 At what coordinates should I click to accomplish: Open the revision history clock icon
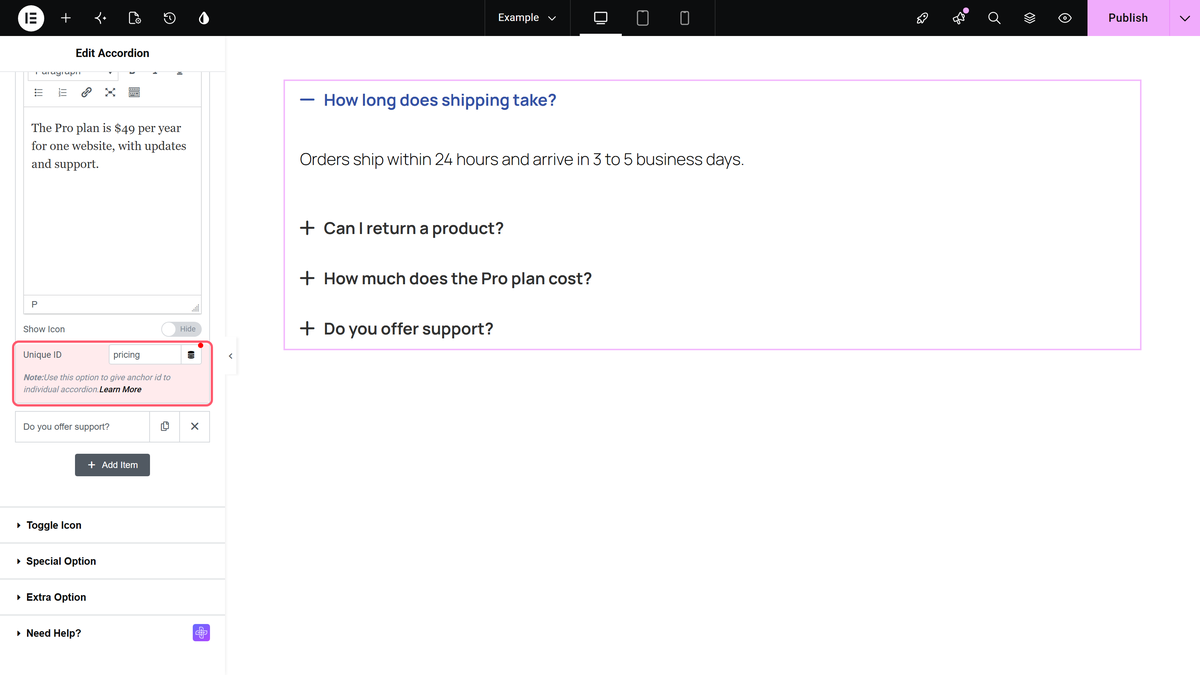point(170,18)
